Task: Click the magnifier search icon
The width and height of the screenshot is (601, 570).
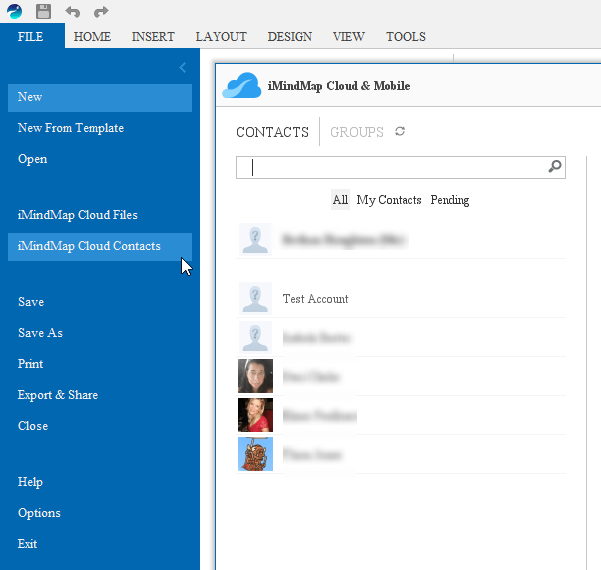Action: point(555,166)
